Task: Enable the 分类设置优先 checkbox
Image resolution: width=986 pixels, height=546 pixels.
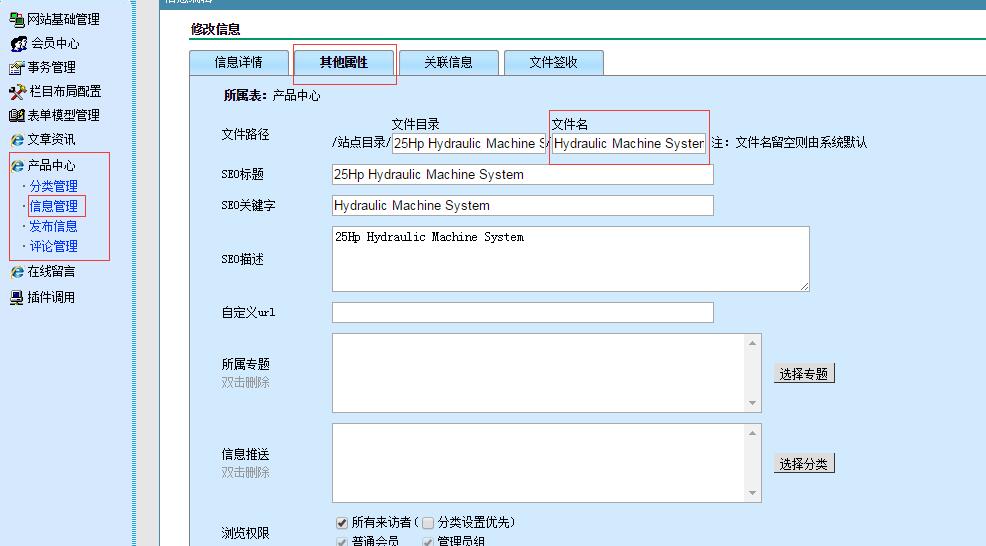Action: click(x=428, y=522)
